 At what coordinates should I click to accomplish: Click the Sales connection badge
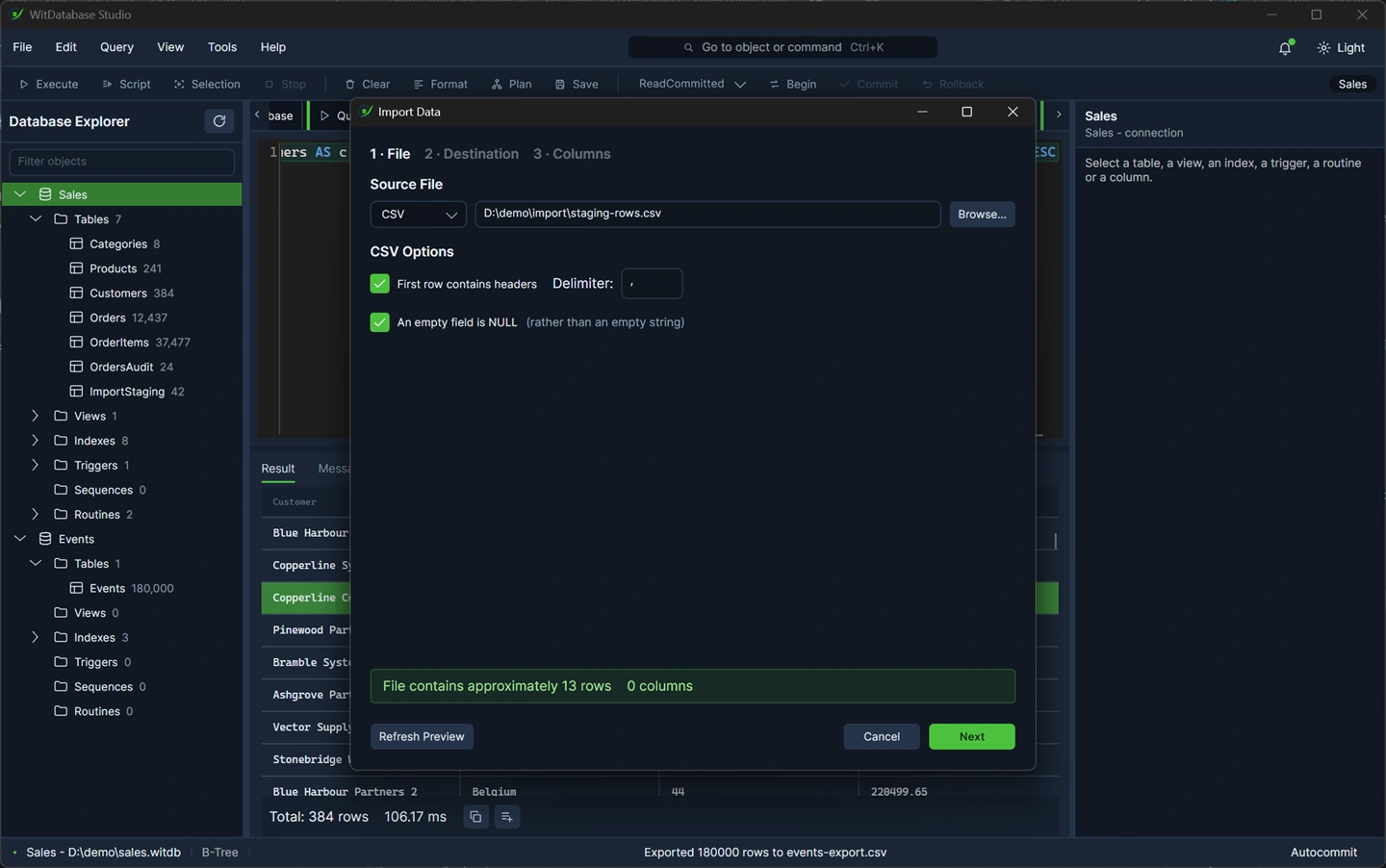(1352, 85)
